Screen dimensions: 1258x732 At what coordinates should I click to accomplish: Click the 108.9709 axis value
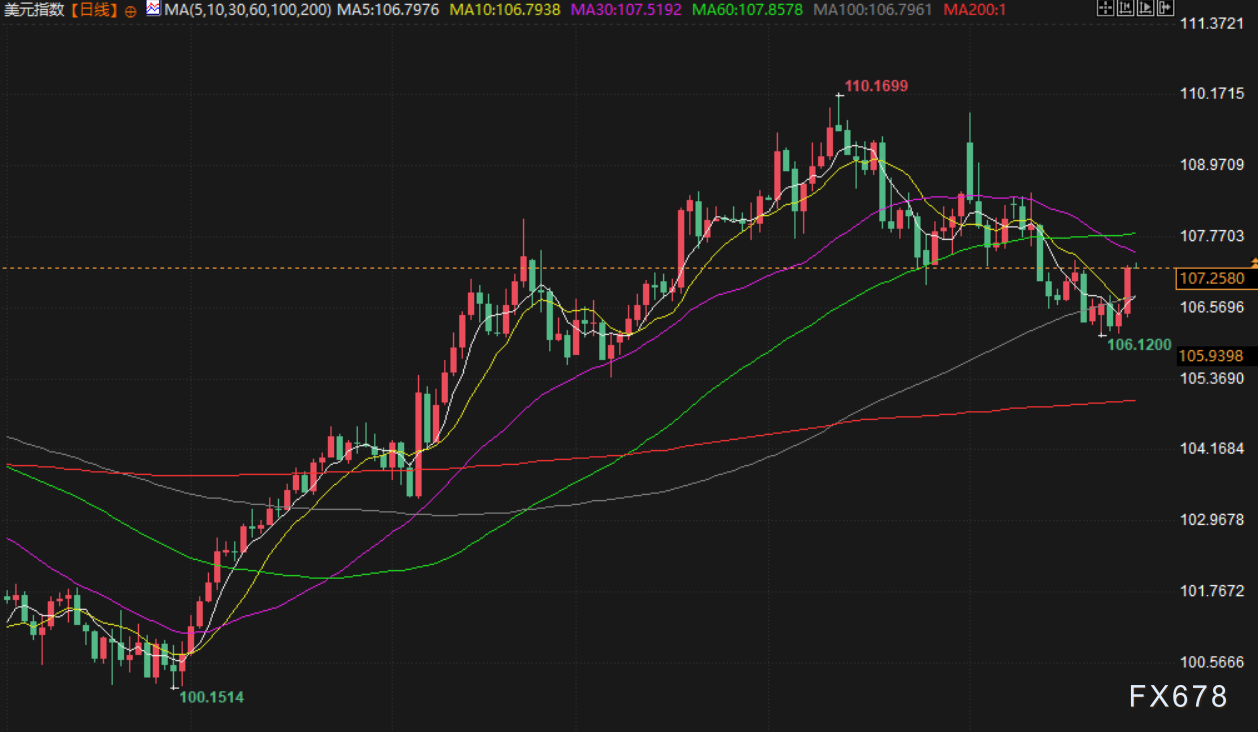pos(1212,164)
